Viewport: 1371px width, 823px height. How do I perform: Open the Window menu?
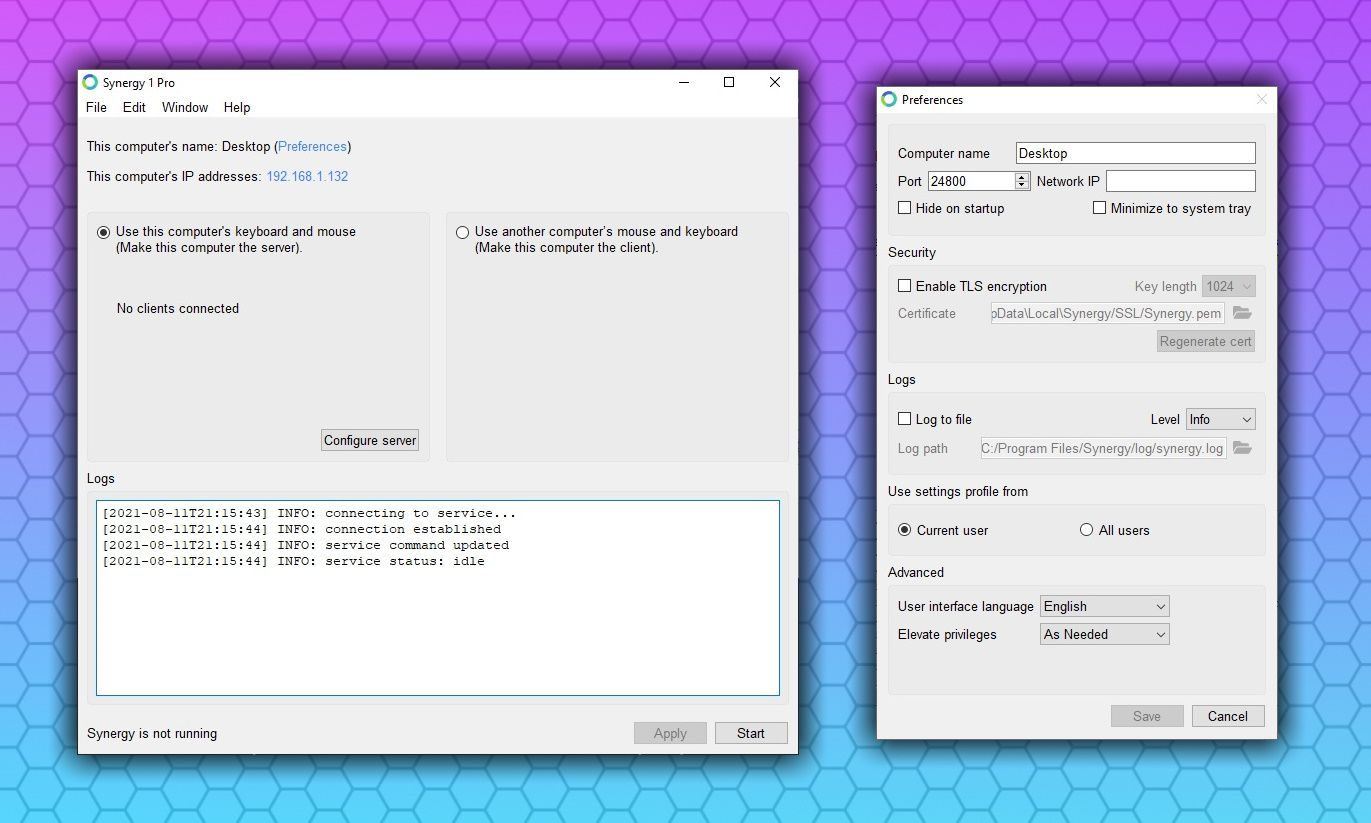point(185,107)
